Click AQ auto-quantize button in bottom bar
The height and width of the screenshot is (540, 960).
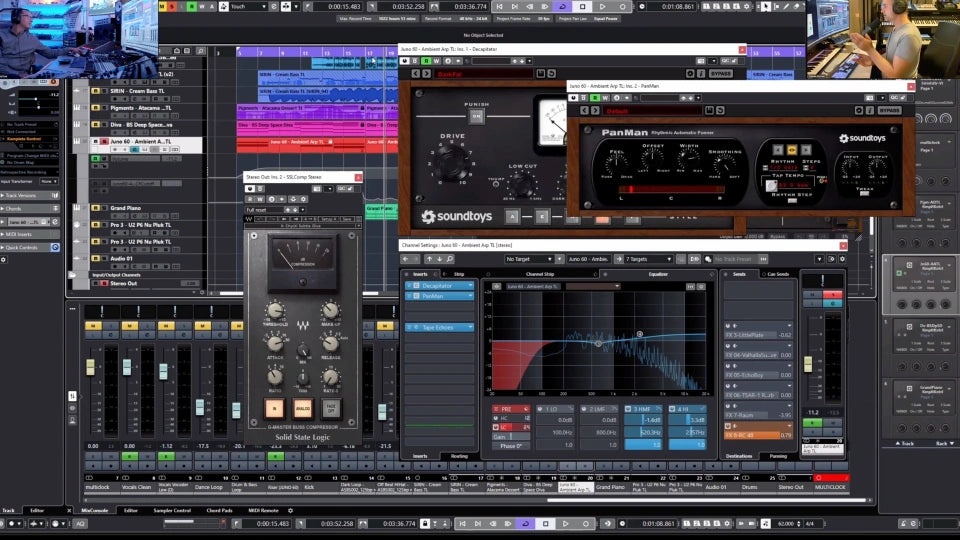[x=80, y=523]
